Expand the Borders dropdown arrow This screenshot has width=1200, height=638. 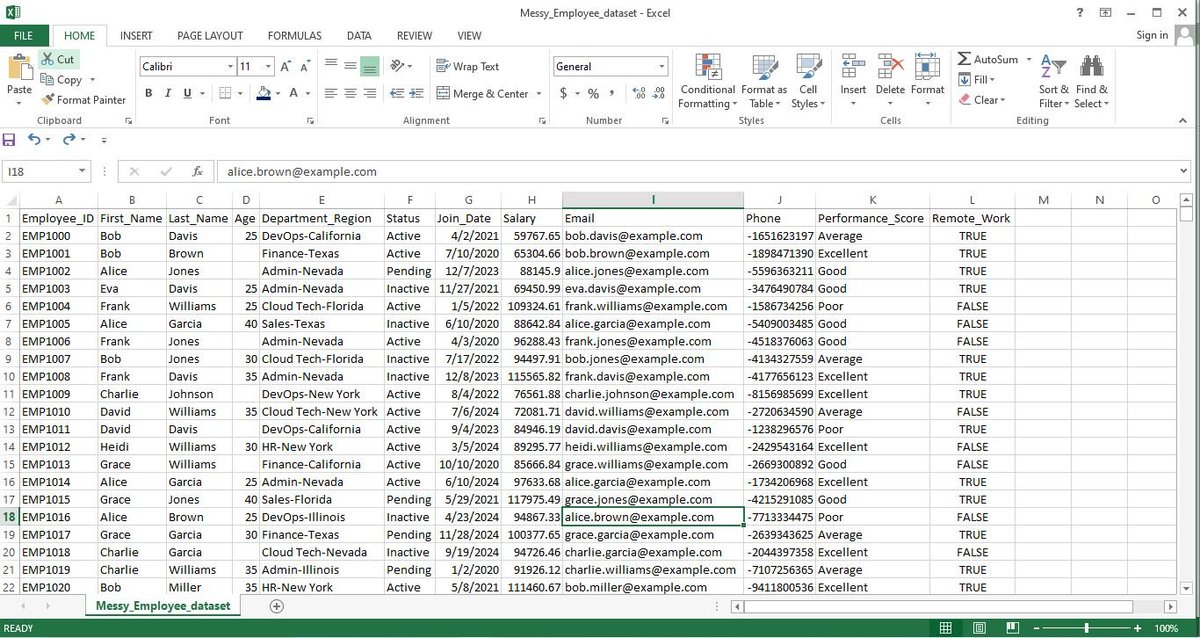[x=241, y=93]
